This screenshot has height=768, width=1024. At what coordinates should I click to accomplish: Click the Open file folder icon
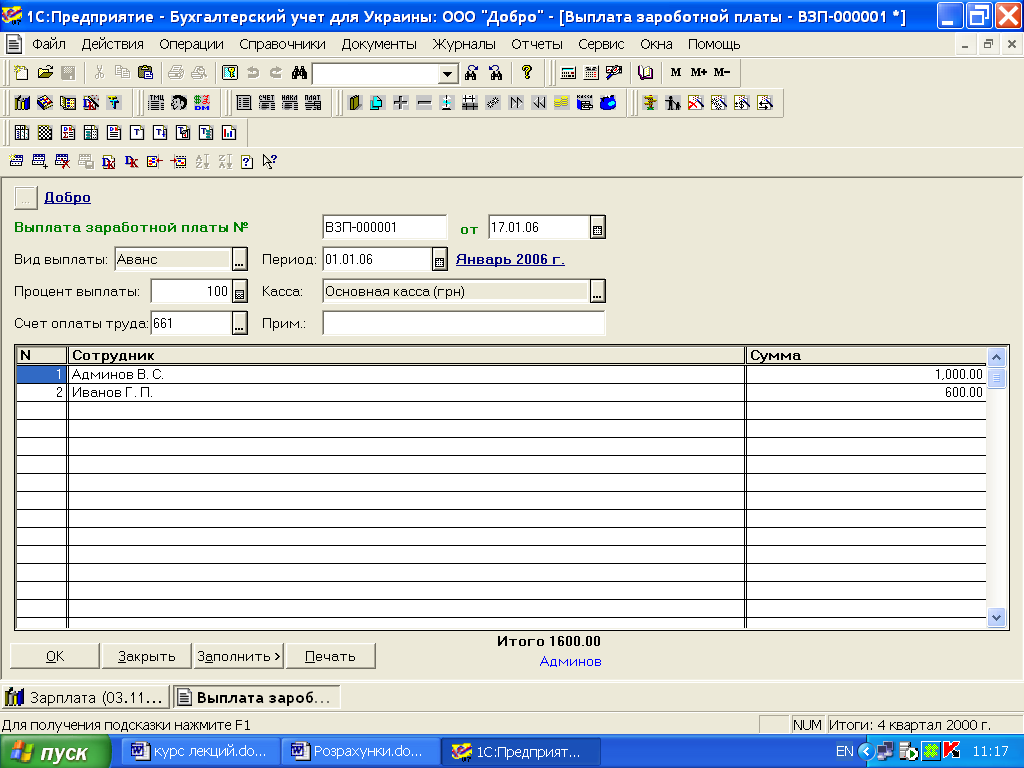[x=45, y=73]
